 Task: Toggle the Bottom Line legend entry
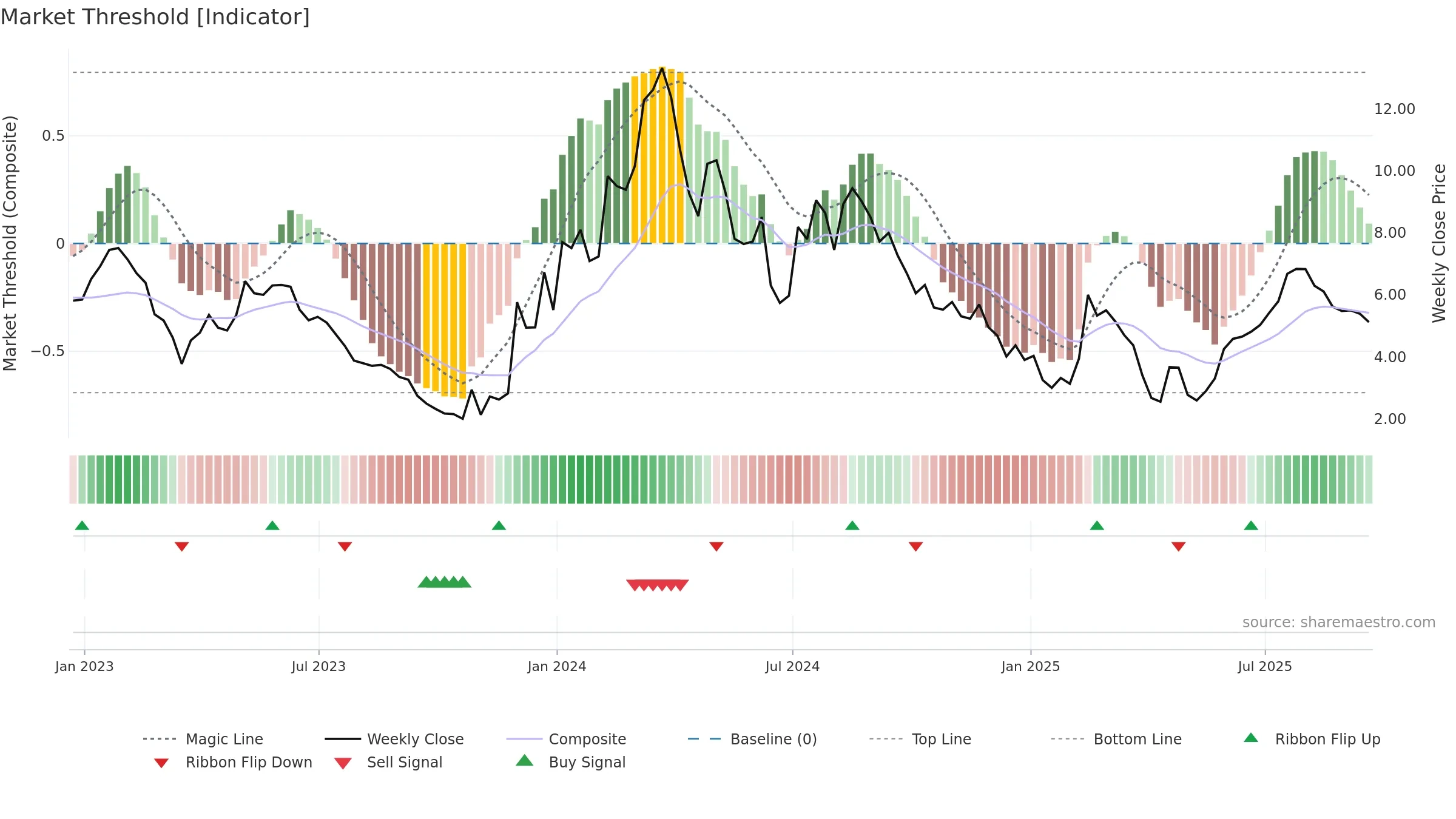tap(1116, 739)
